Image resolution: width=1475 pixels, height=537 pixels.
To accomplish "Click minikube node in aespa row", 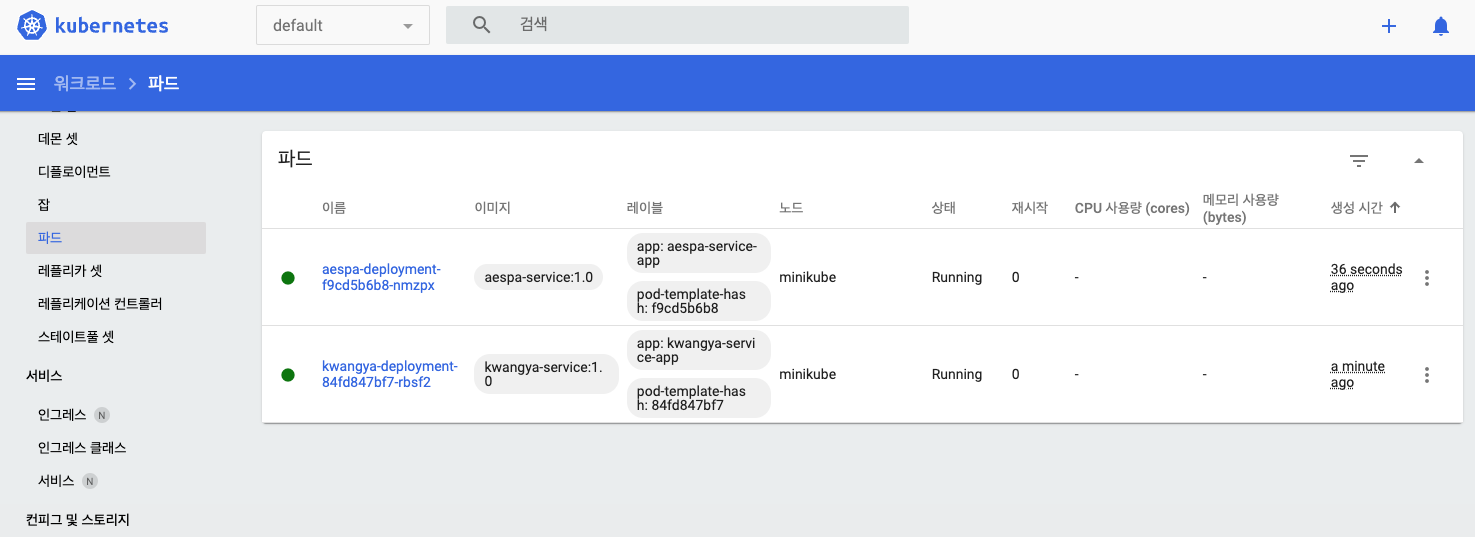I will (x=807, y=278).
